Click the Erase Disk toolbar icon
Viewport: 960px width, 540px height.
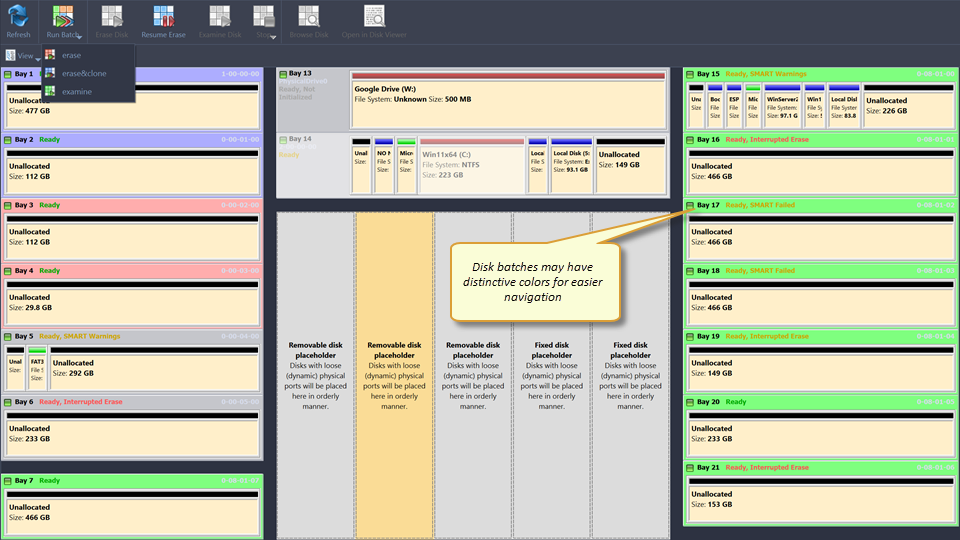tap(112, 16)
